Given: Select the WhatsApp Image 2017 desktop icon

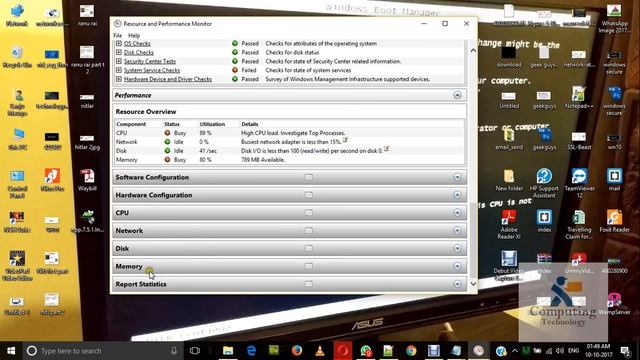Looking at the screenshot, I should [x=614, y=18].
